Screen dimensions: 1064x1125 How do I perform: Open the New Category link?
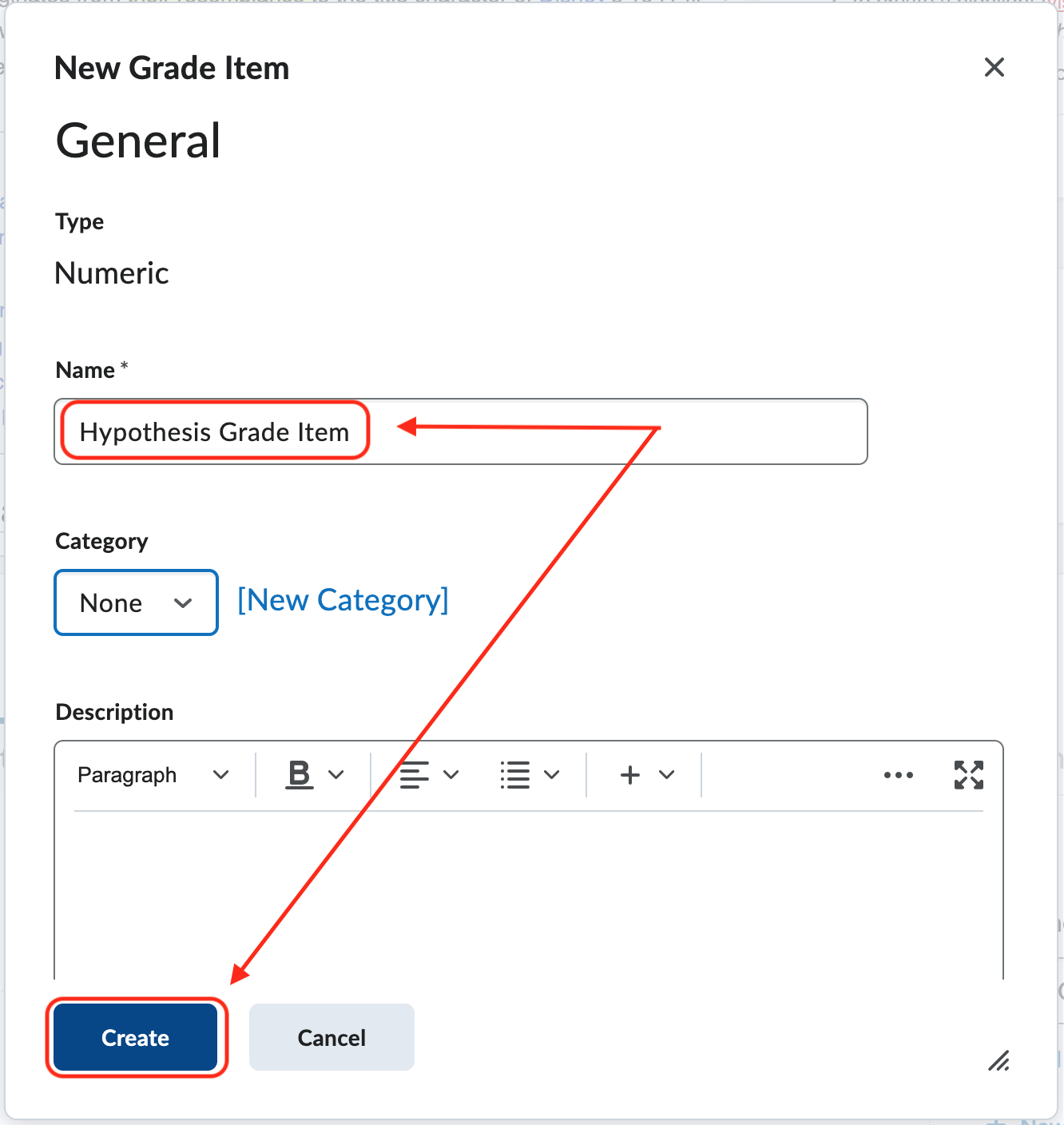[342, 600]
